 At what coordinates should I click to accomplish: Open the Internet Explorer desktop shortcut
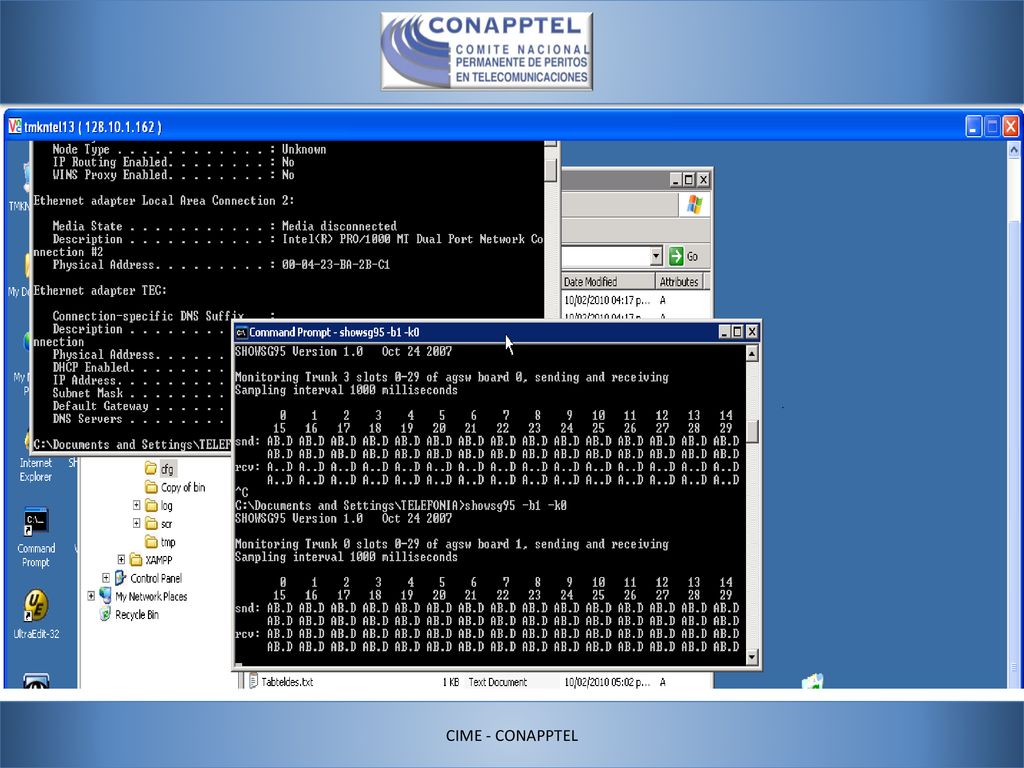(35, 470)
